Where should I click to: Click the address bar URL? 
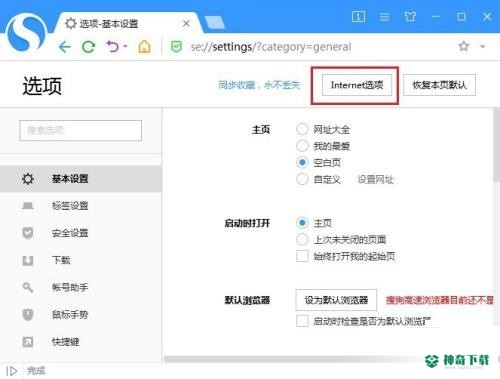pyautogui.click(x=271, y=47)
